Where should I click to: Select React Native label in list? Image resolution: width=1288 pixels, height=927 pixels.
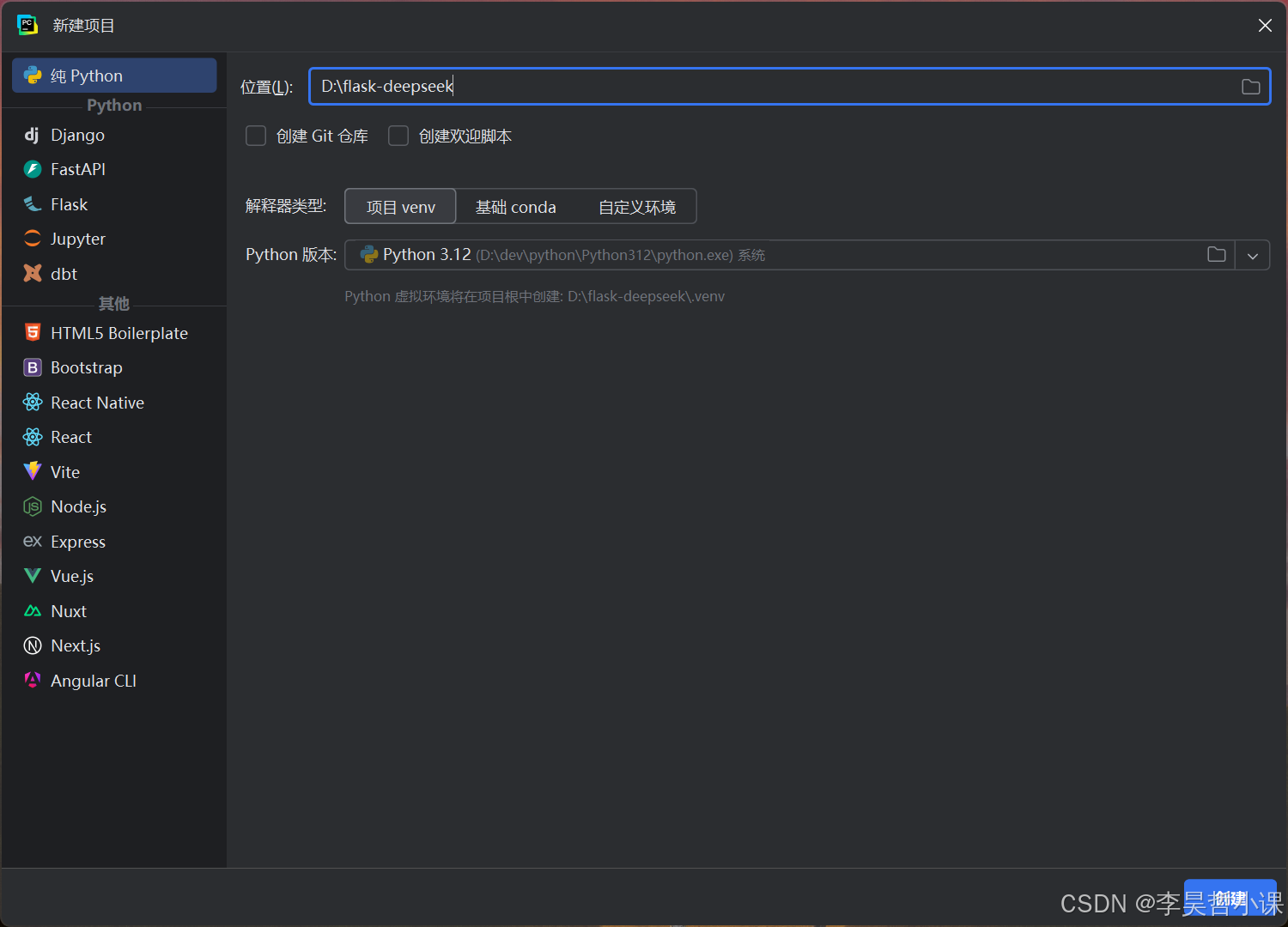click(98, 403)
